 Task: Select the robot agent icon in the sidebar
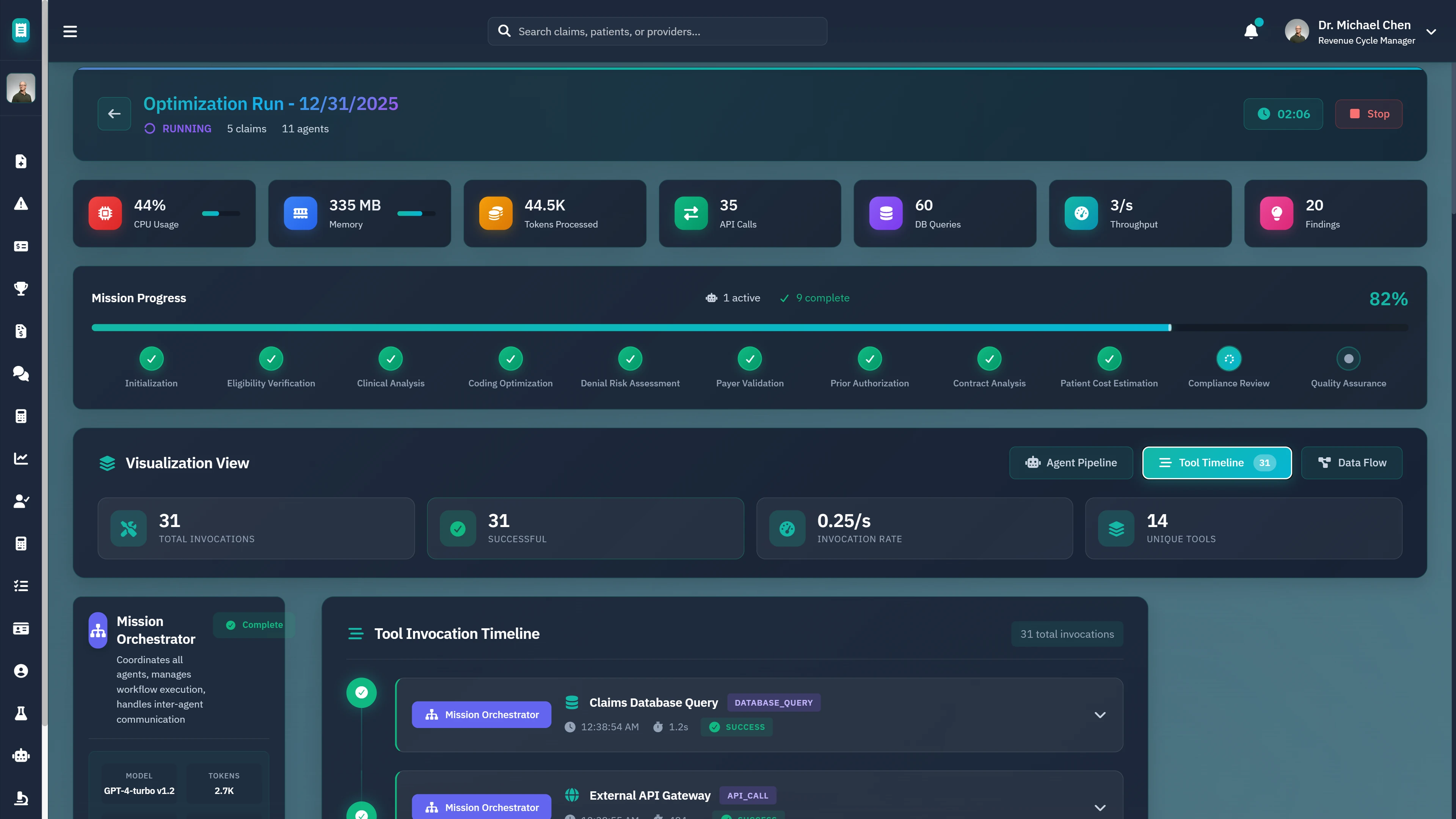pyautogui.click(x=21, y=755)
